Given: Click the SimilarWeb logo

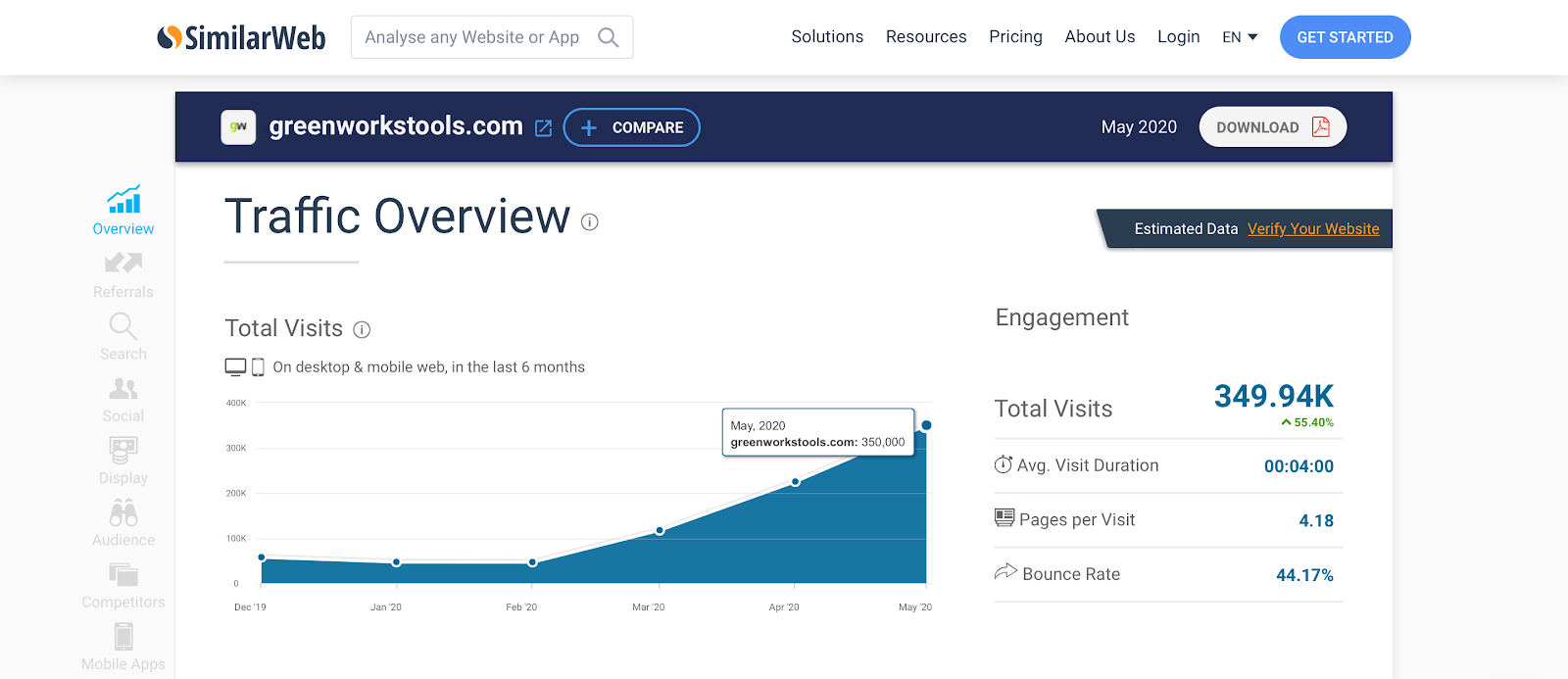Looking at the screenshot, I should click(241, 37).
